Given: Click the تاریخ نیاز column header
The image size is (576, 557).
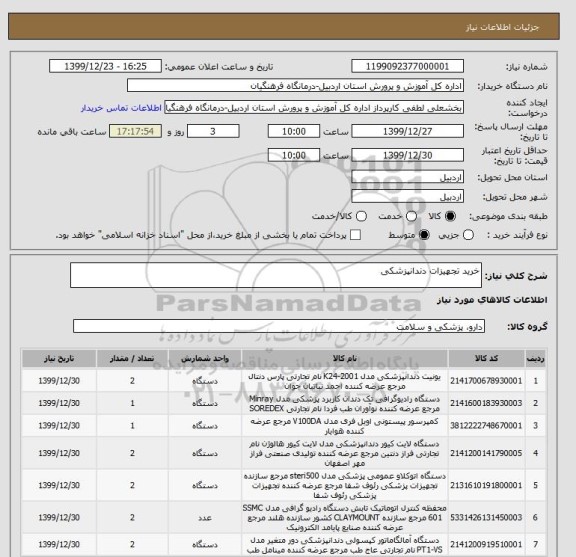Looking at the screenshot, I should coord(59,359).
